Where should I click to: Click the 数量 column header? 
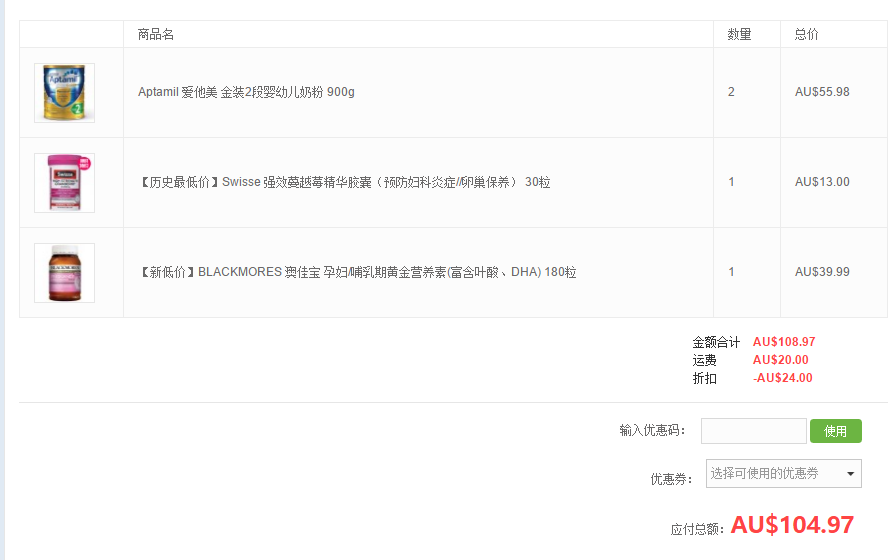(739, 34)
